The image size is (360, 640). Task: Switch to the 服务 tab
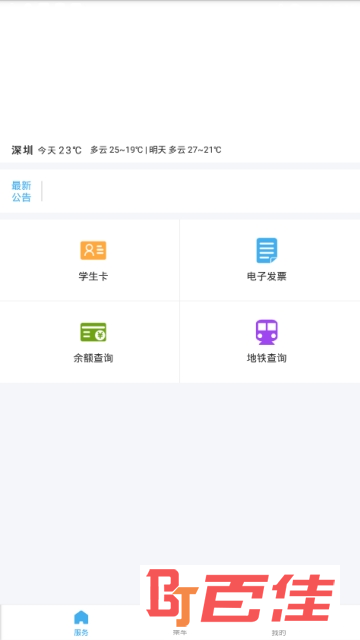pos(81,623)
